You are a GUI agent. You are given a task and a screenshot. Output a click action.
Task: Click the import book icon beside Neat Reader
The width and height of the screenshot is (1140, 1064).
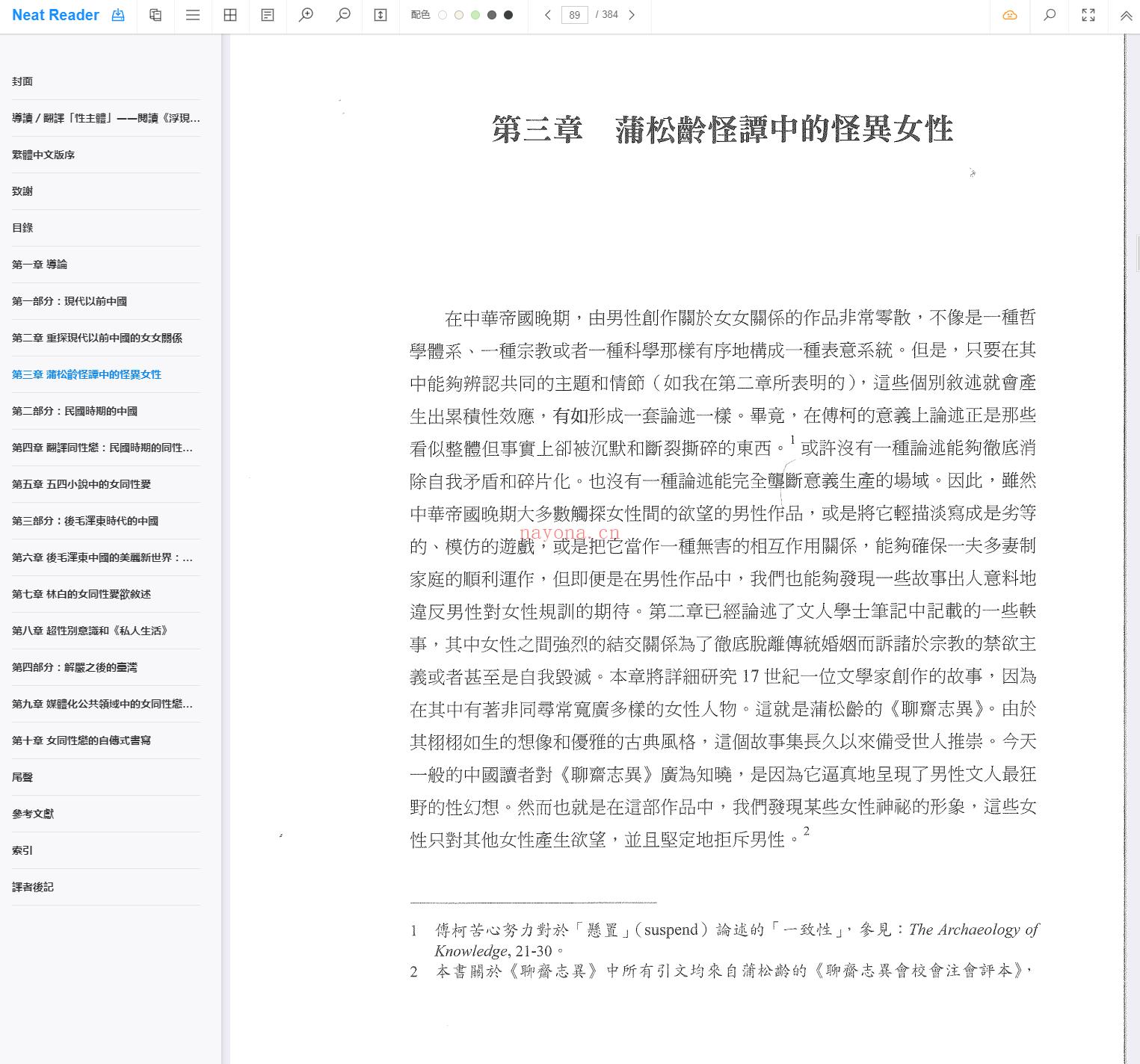118,15
